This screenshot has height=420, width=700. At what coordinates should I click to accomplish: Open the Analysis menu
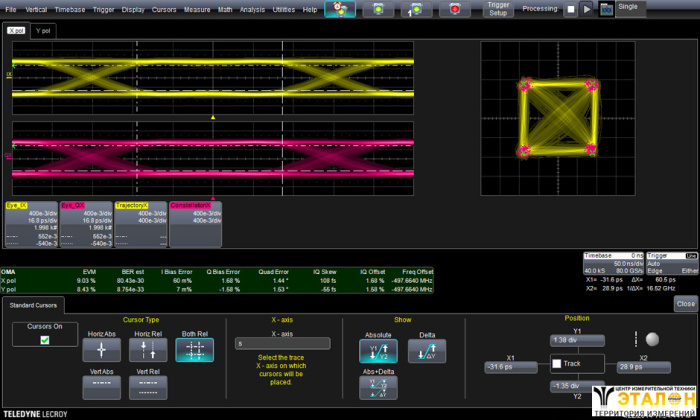pos(252,9)
